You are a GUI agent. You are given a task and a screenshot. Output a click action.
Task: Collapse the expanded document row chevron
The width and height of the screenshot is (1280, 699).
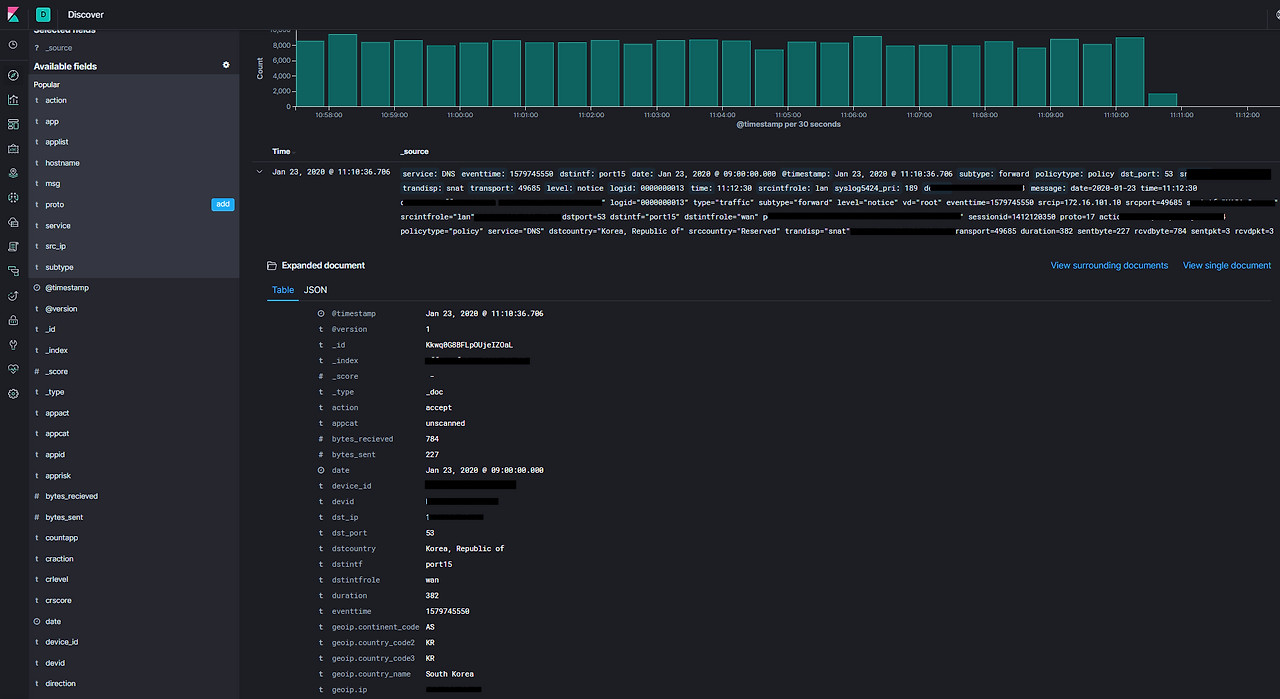pyautogui.click(x=259, y=170)
